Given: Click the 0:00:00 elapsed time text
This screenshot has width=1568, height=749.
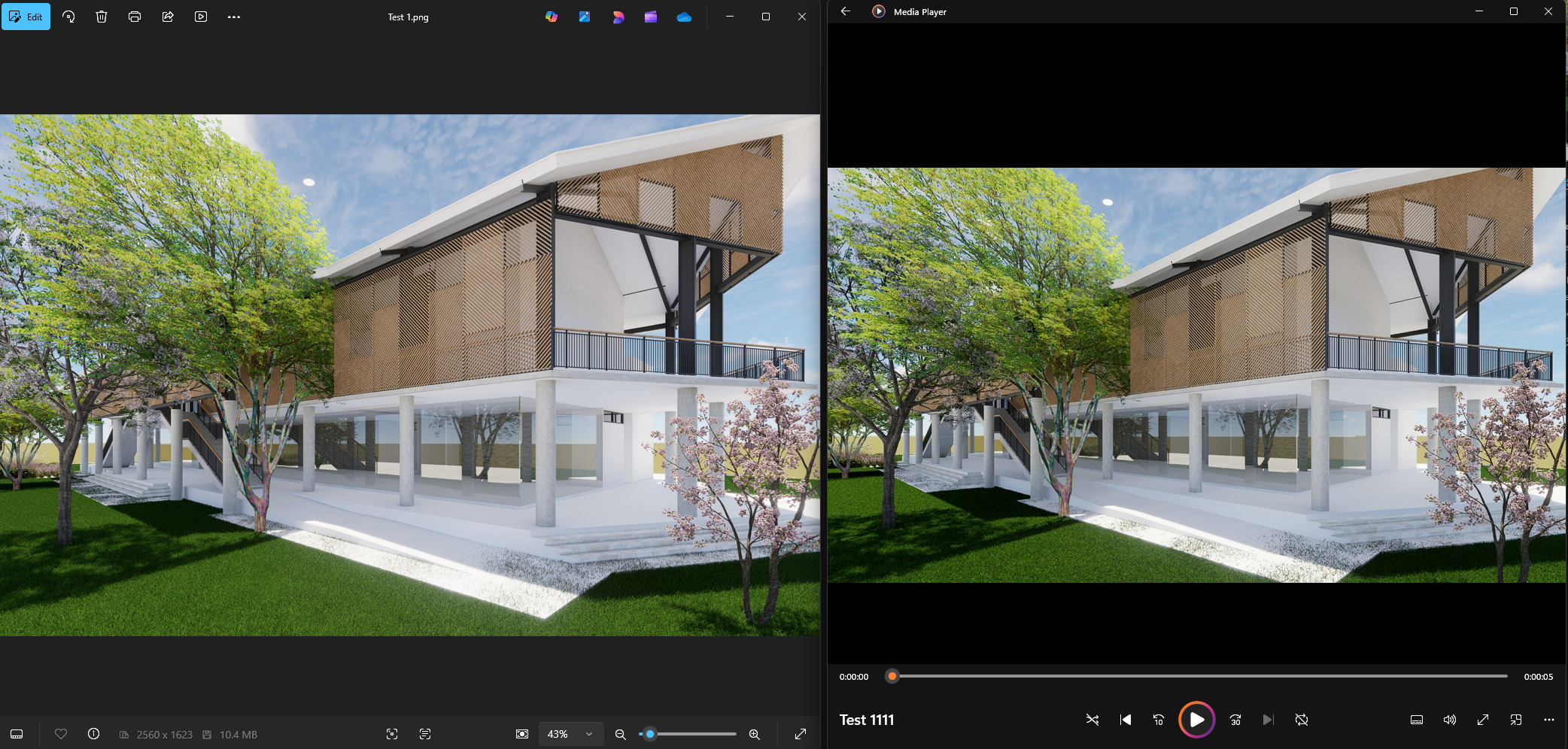Looking at the screenshot, I should pos(854,677).
